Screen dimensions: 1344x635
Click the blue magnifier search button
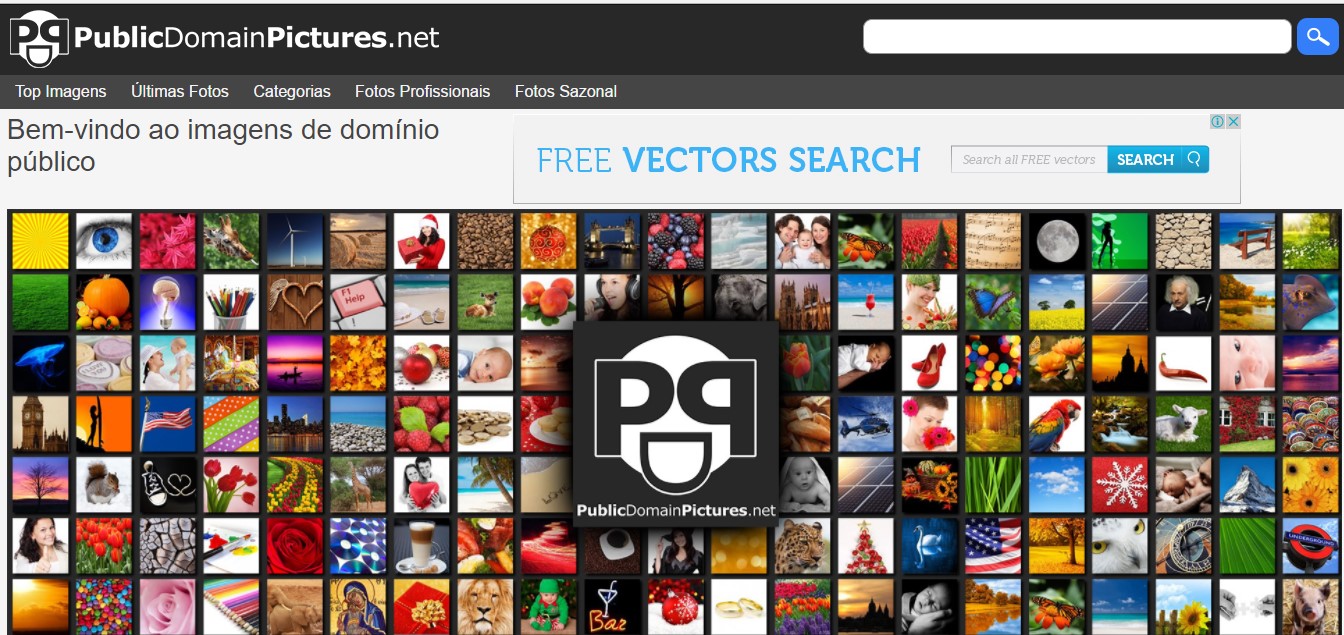click(1317, 37)
